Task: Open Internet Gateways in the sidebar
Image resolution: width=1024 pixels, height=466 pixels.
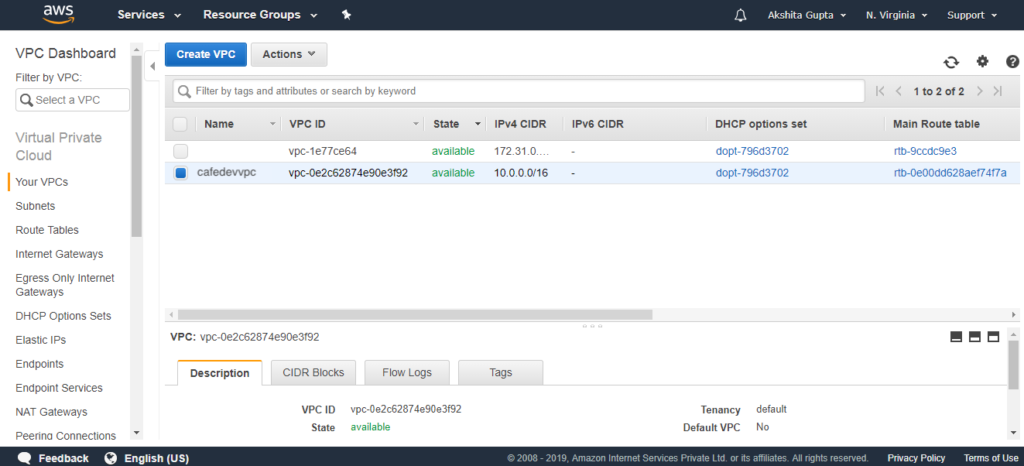Action: (x=59, y=254)
